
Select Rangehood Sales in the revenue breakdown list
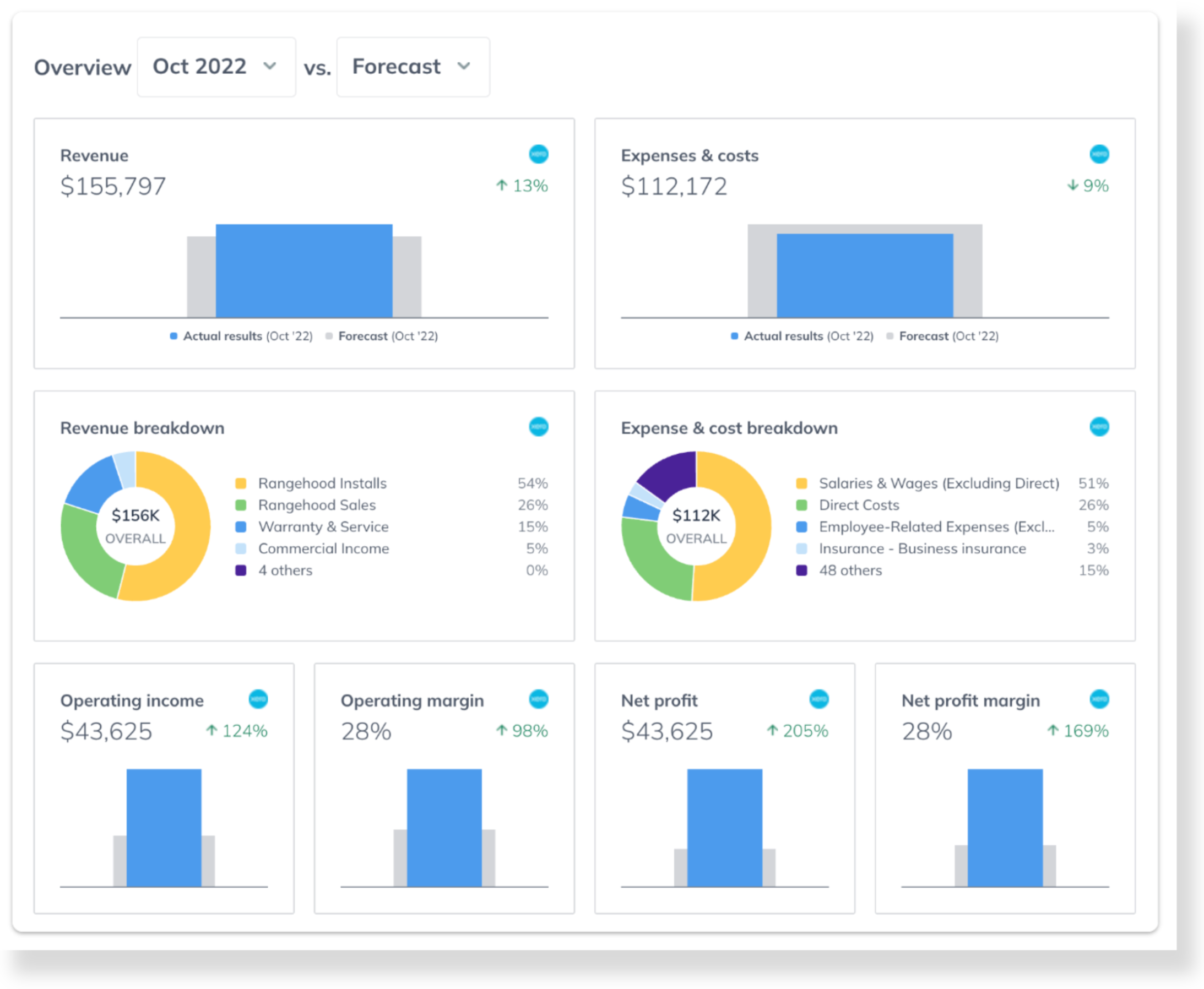coord(316,506)
